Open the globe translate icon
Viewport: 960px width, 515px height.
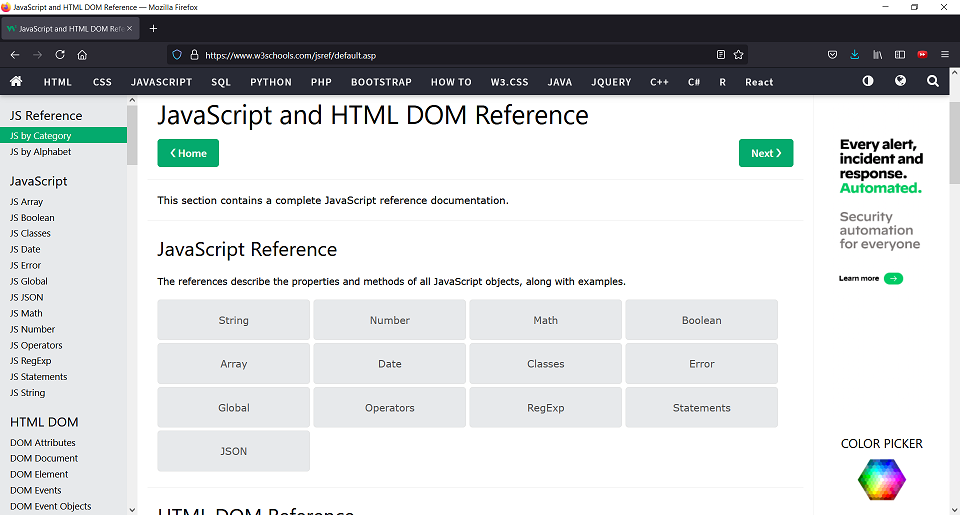(x=900, y=81)
